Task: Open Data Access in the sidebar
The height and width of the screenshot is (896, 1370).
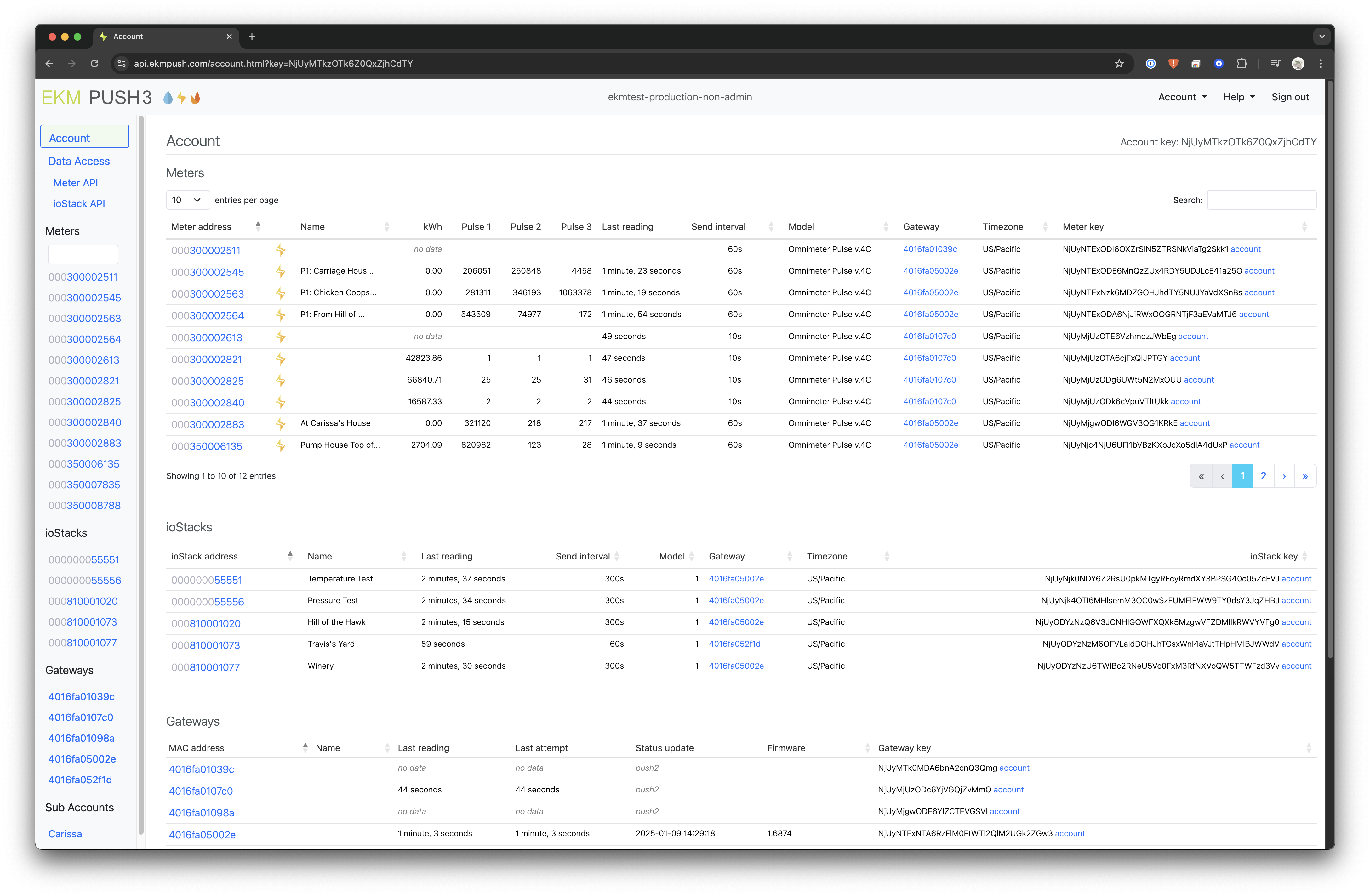Action: [x=79, y=161]
